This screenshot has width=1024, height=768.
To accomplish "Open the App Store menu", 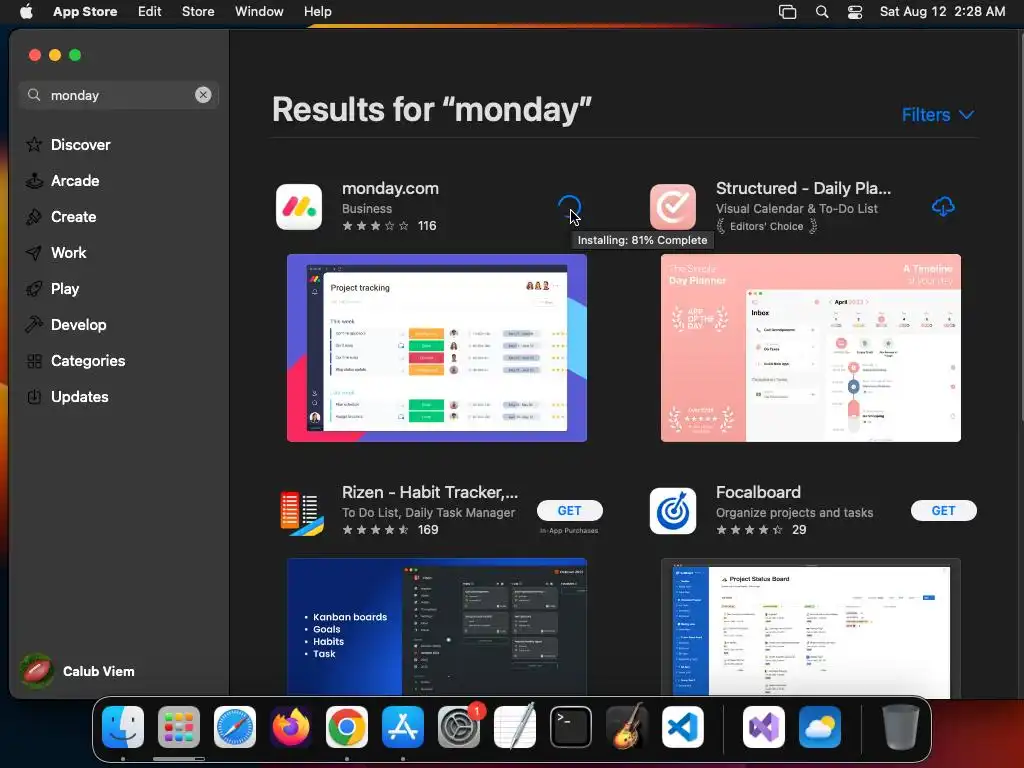I will (85, 12).
